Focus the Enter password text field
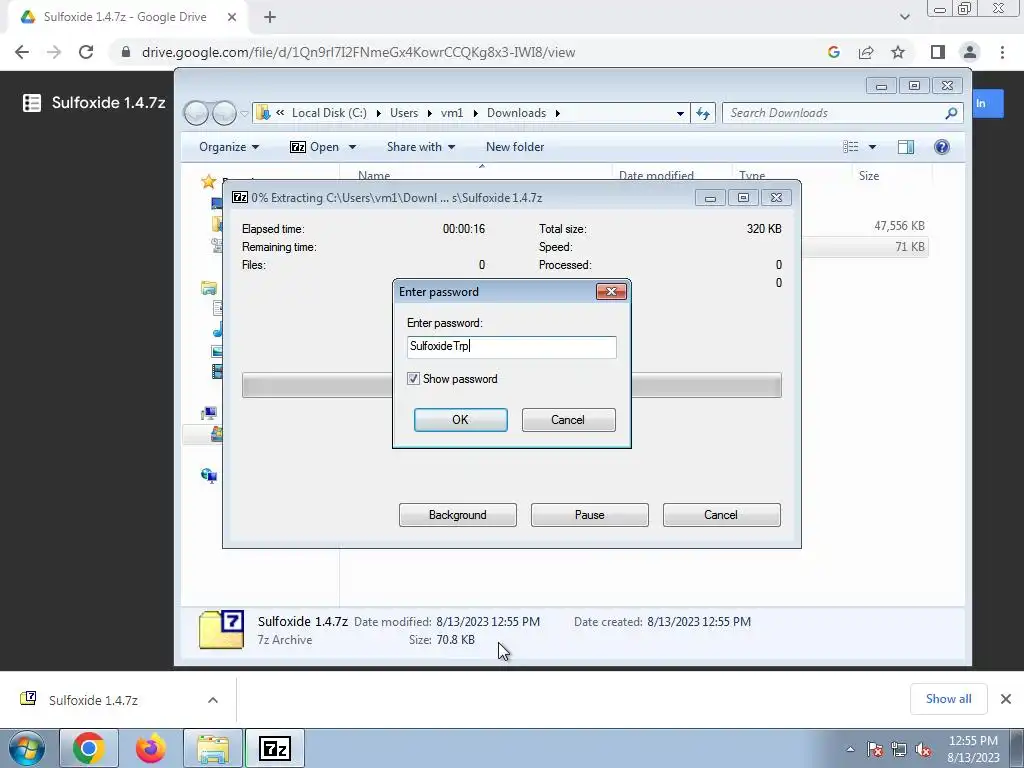The height and width of the screenshot is (768, 1024). [511, 347]
